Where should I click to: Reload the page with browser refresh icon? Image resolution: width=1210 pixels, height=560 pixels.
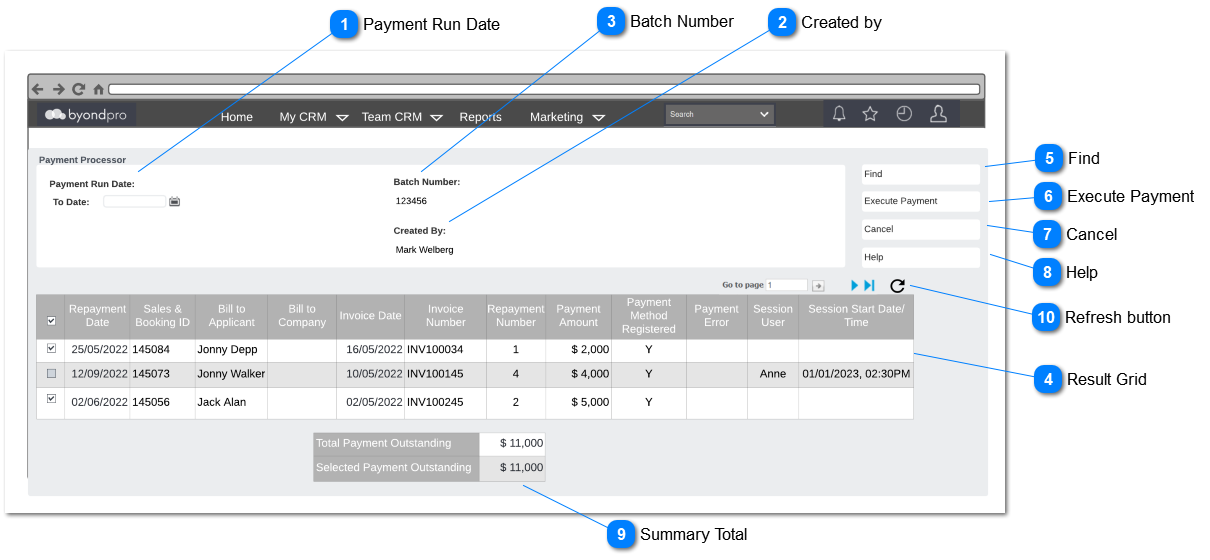point(79,89)
